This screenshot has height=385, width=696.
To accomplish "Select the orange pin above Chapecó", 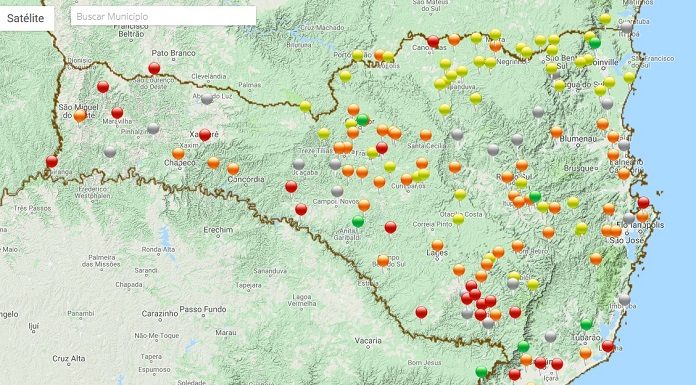I will (x=178, y=154).
